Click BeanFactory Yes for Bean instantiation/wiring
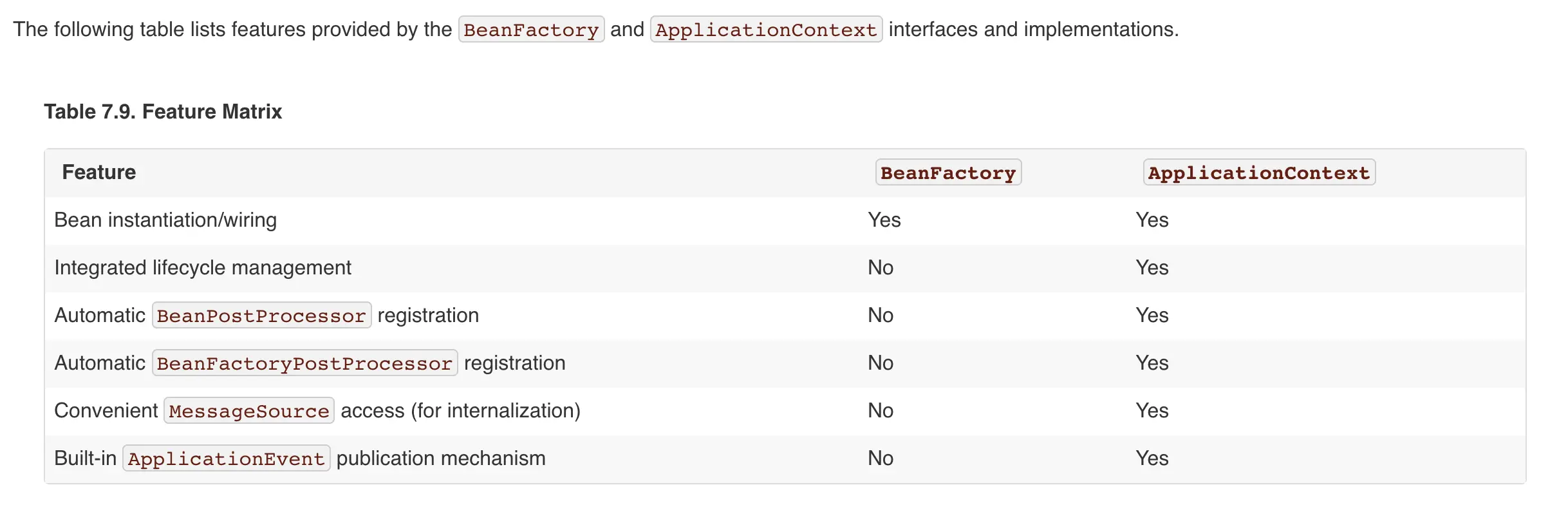Image resolution: width=1568 pixels, height=523 pixels. point(884,220)
